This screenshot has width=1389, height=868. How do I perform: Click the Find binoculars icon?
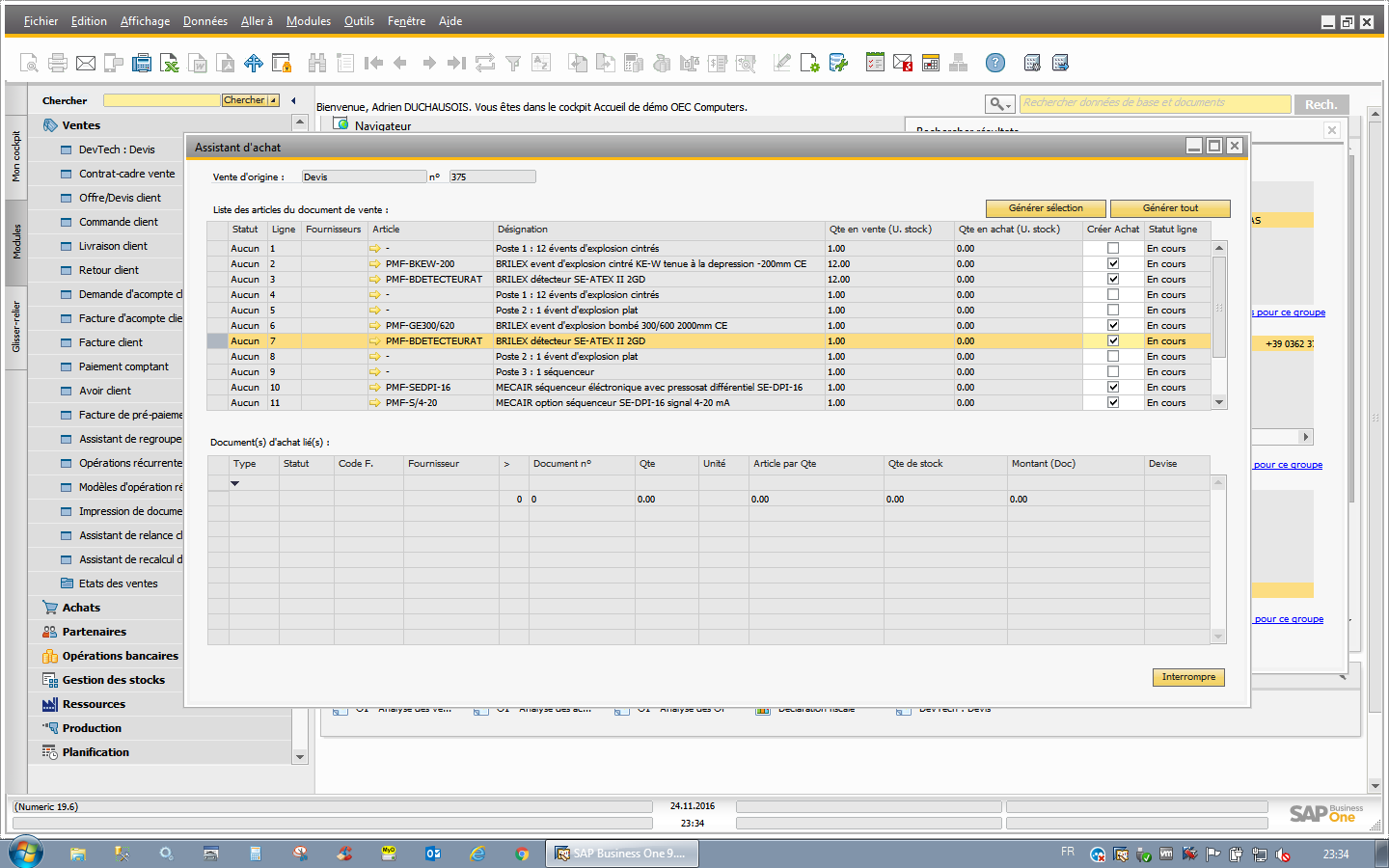pyautogui.click(x=316, y=64)
